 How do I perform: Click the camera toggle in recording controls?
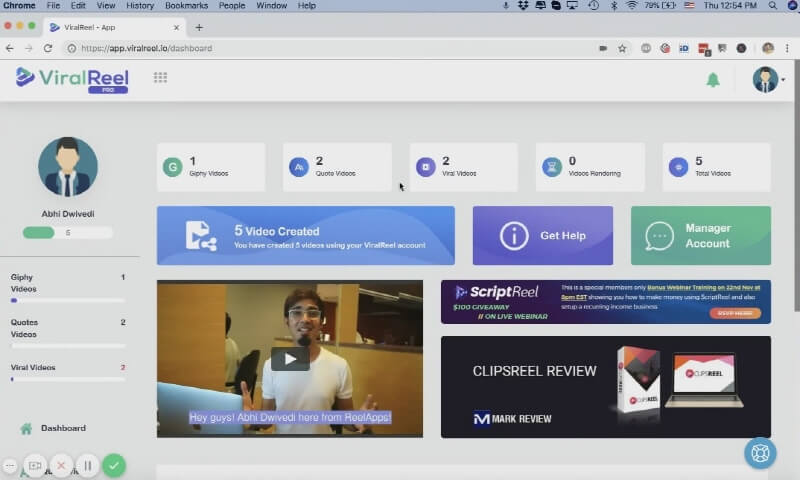[x=35, y=465]
